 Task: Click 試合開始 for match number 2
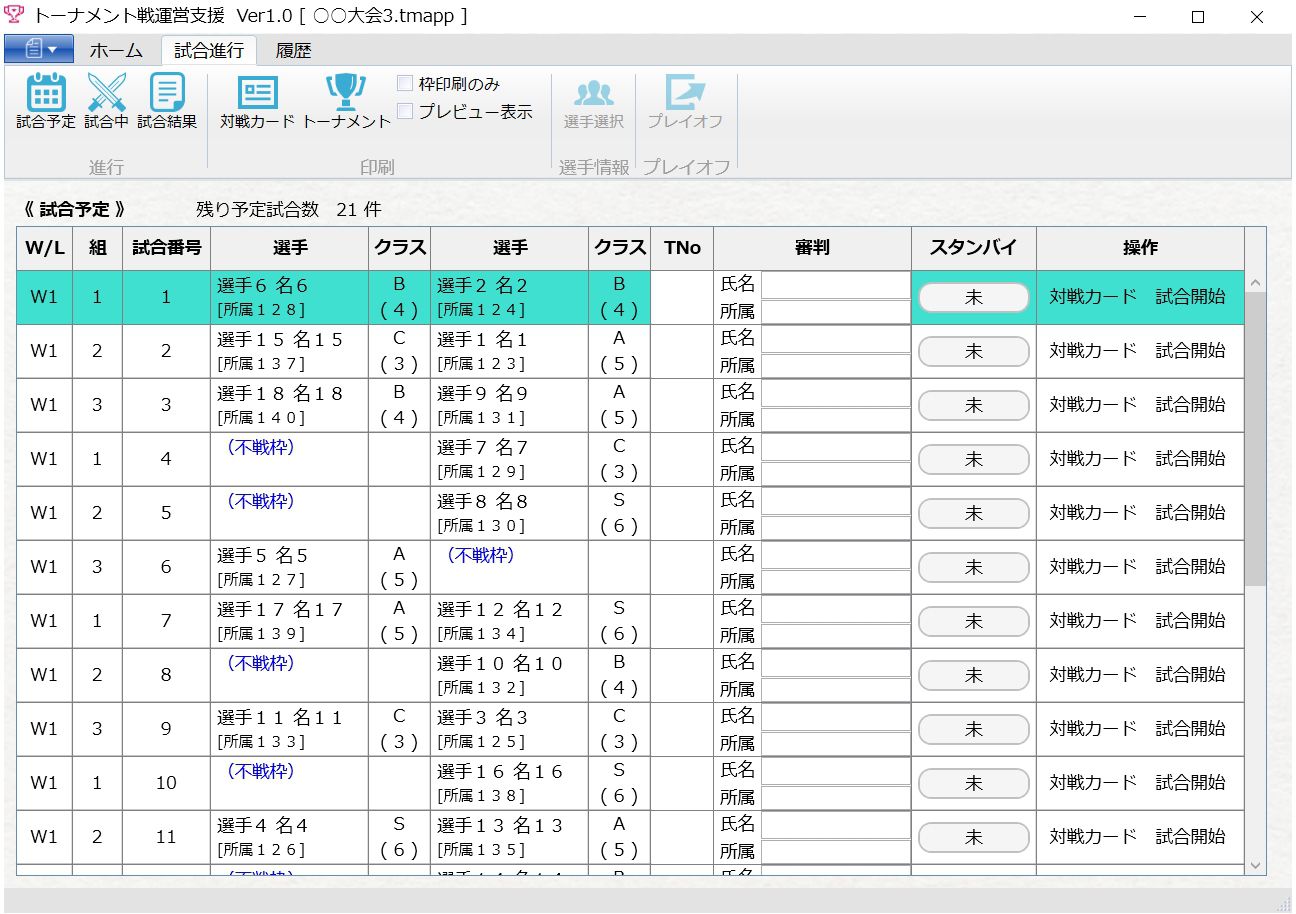pos(1190,351)
